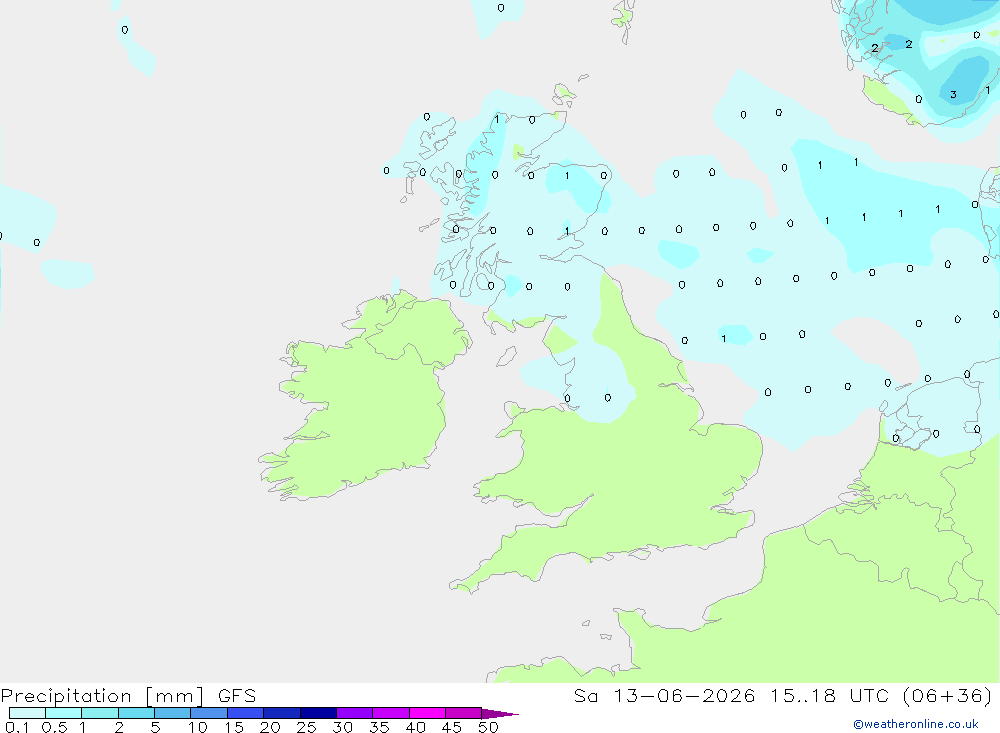Select the 15–20 mm legend swatch

(246, 713)
